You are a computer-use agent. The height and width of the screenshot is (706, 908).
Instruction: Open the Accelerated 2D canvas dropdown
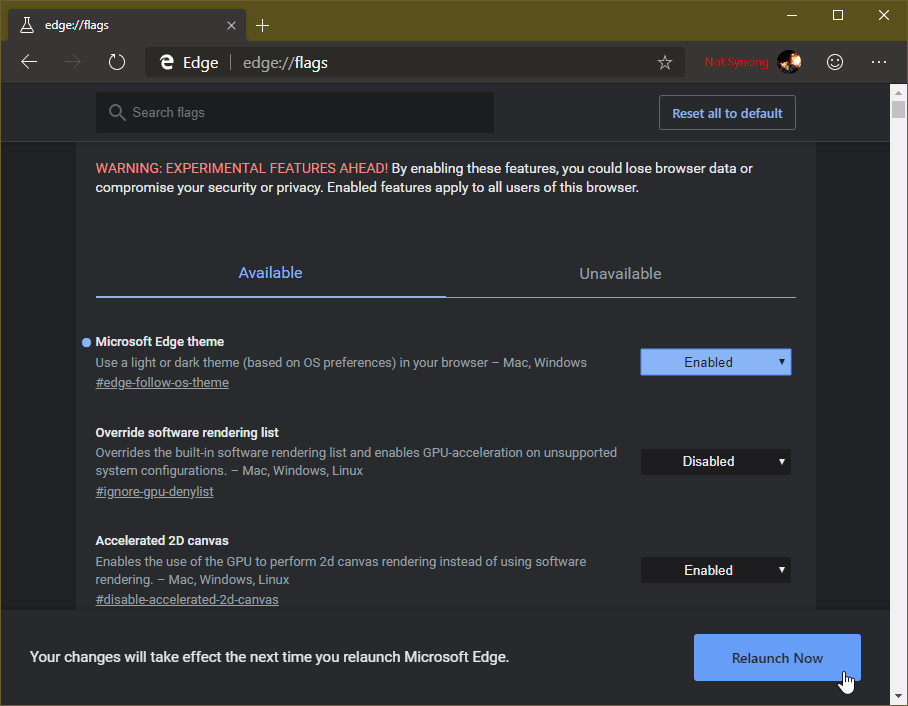pos(715,569)
